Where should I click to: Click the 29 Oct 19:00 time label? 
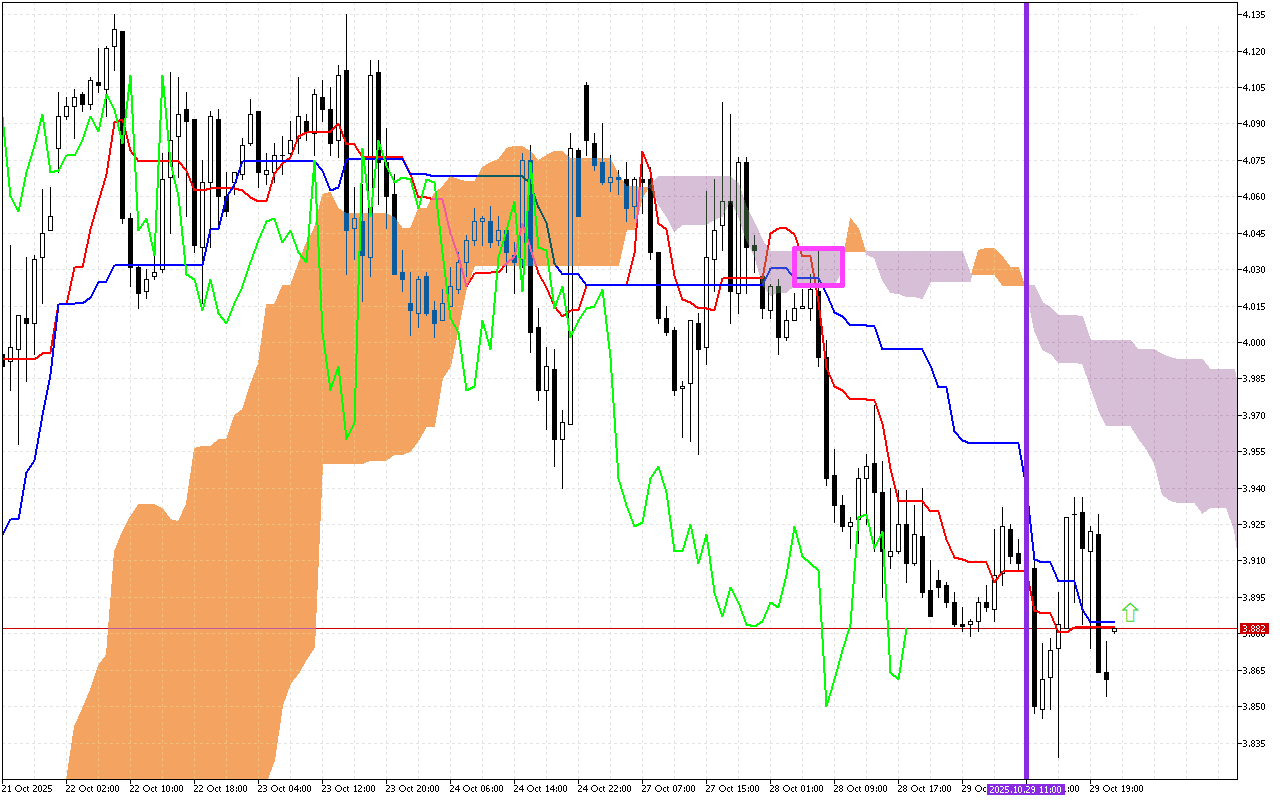(1119, 789)
